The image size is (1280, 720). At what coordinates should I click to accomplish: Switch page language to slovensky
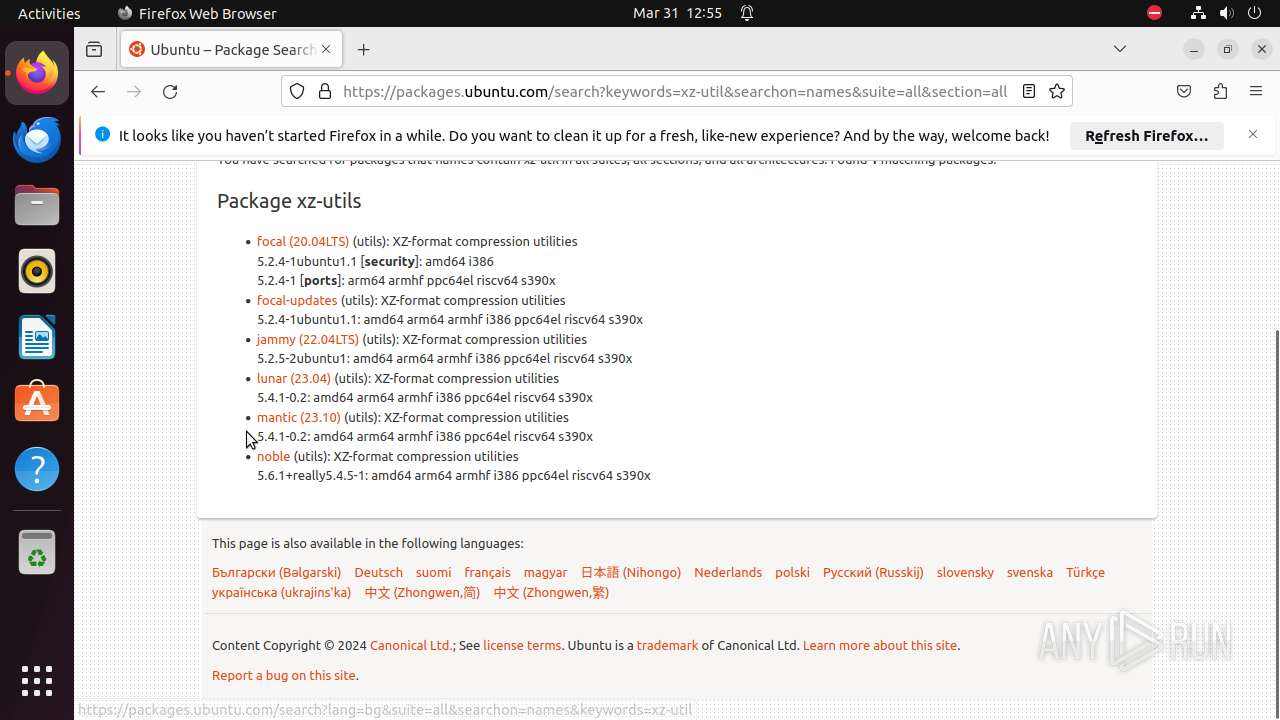(x=965, y=572)
